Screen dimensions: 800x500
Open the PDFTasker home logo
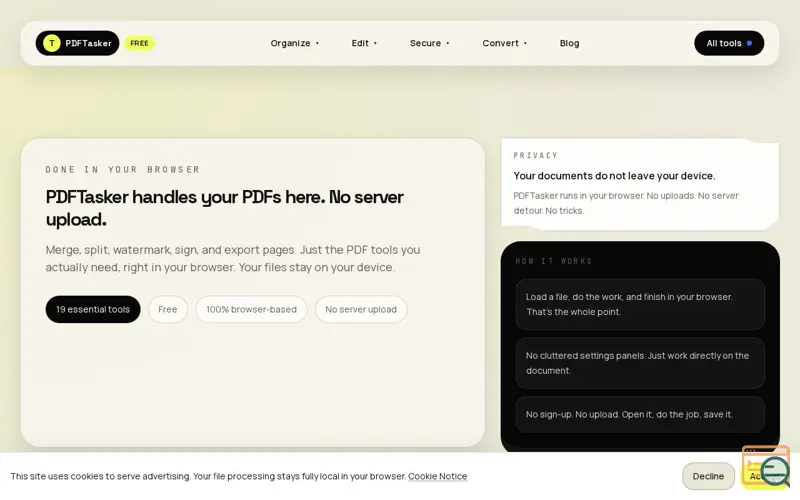78,43
